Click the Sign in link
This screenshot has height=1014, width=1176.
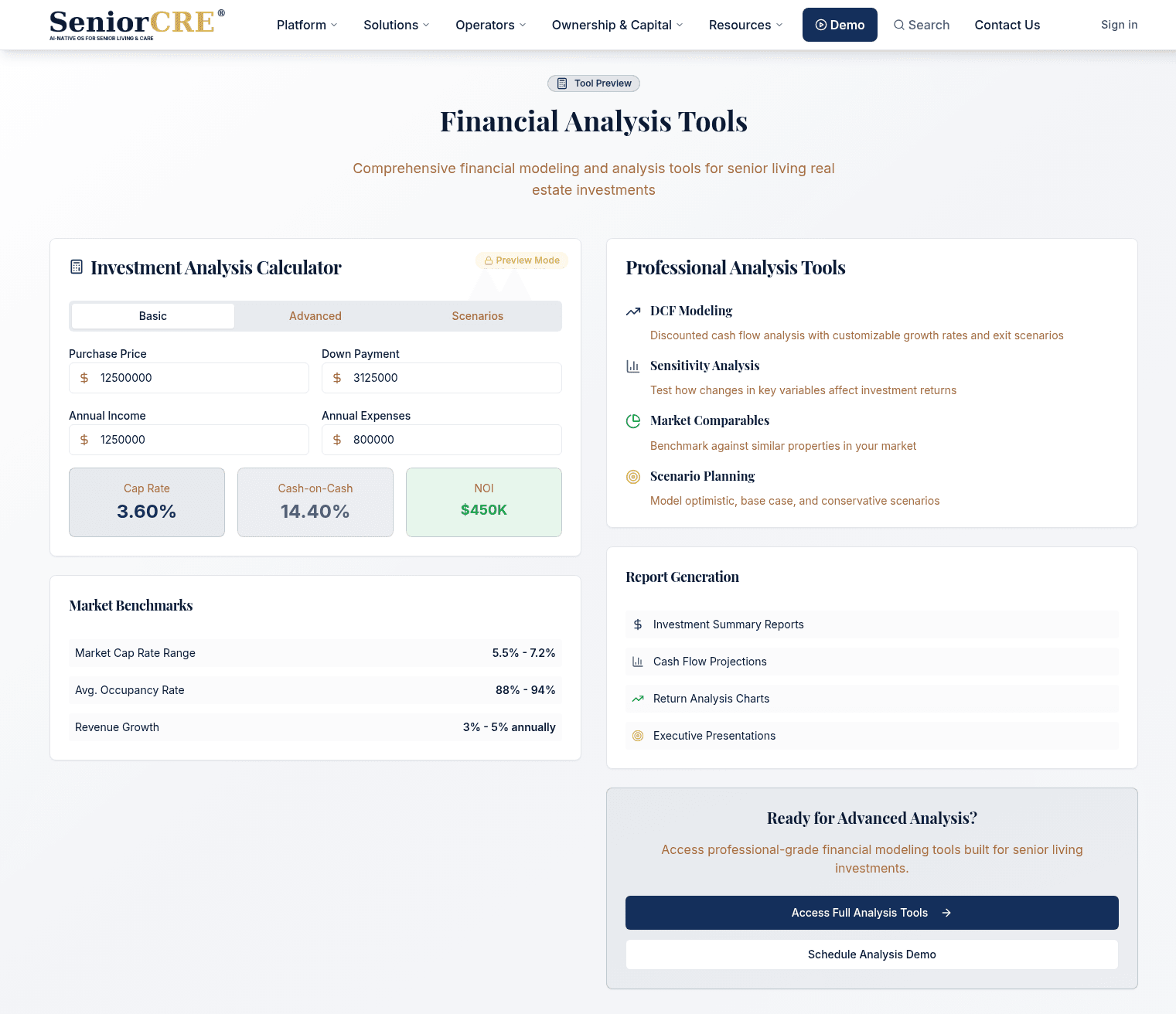[x=1119, y=25]
